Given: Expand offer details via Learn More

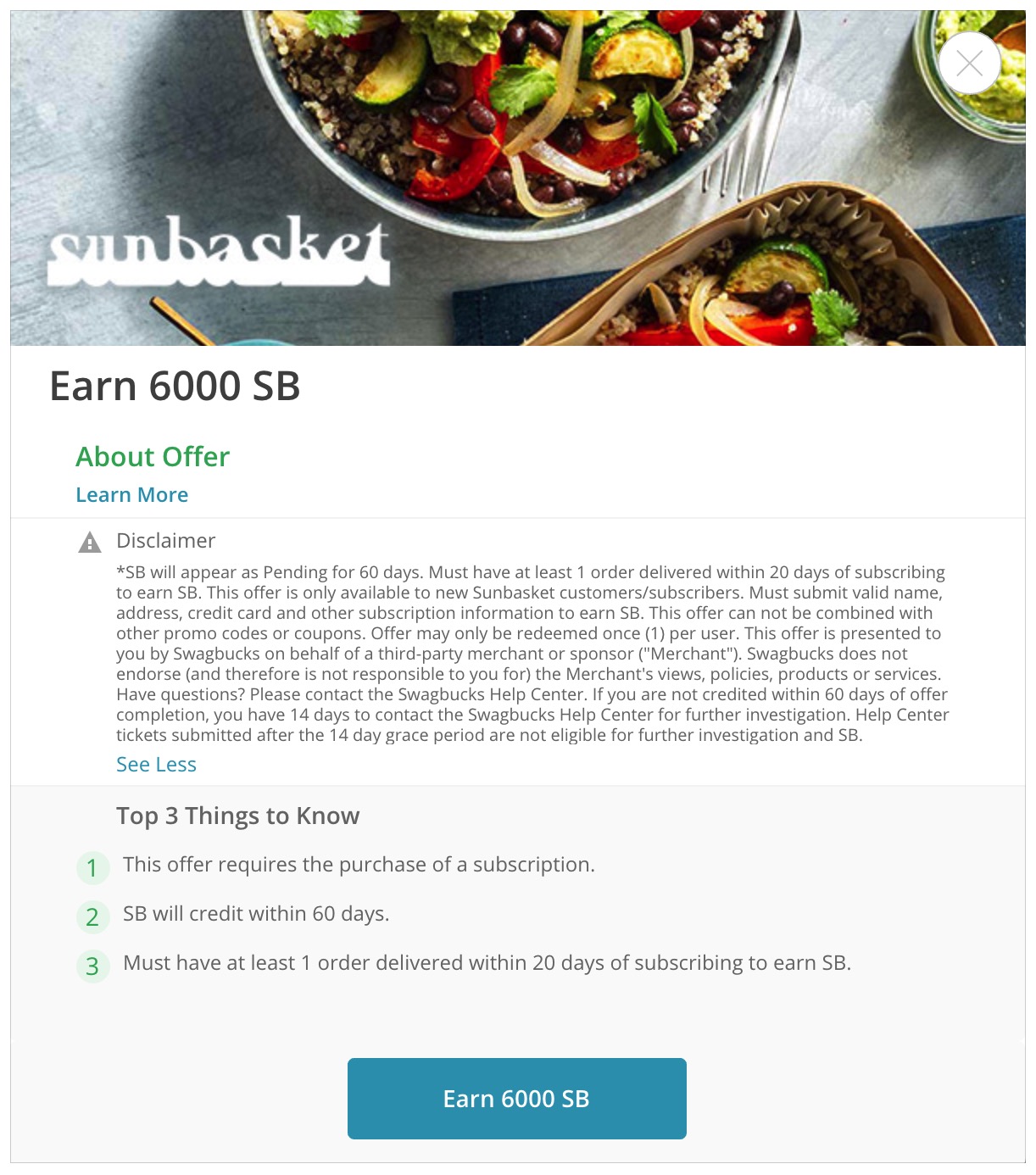Looking at the screenshot, I should pos(132,494).
